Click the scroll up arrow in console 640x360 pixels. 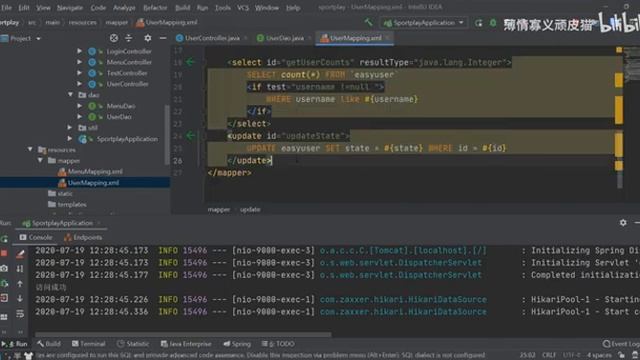(x=20, y=284)
